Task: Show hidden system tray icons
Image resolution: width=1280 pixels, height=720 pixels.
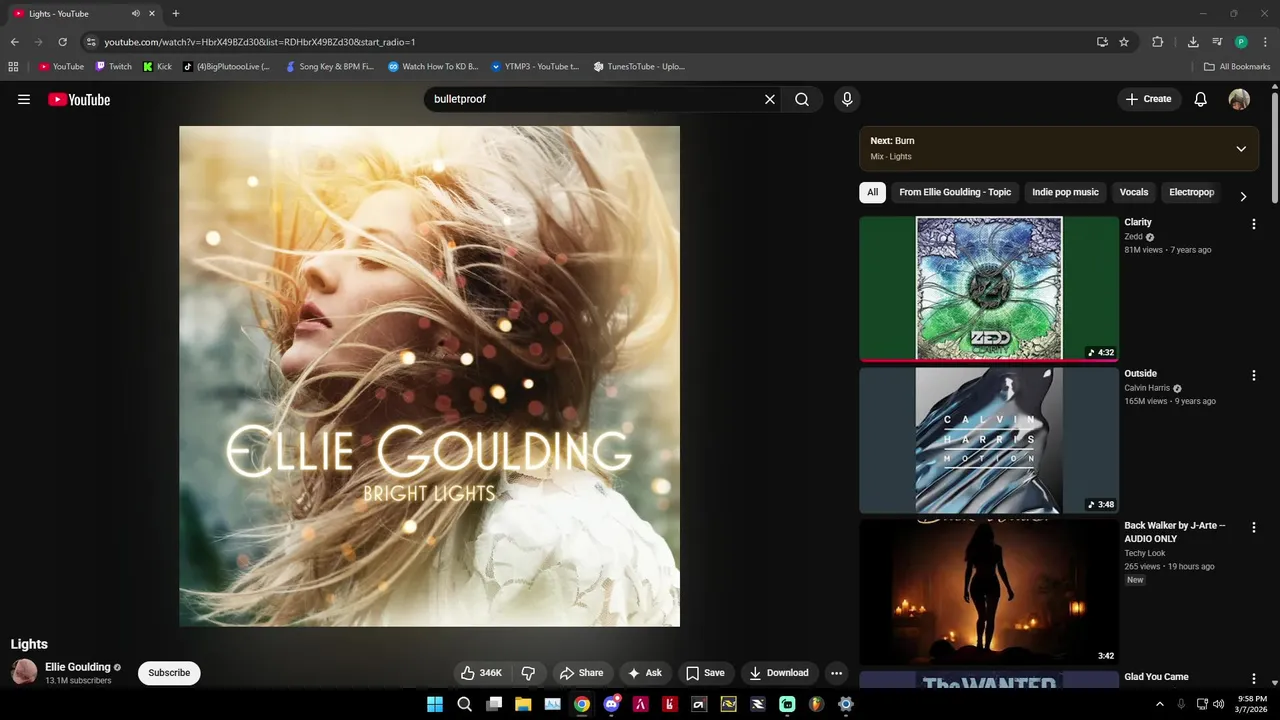Action: pos(1160,704)
